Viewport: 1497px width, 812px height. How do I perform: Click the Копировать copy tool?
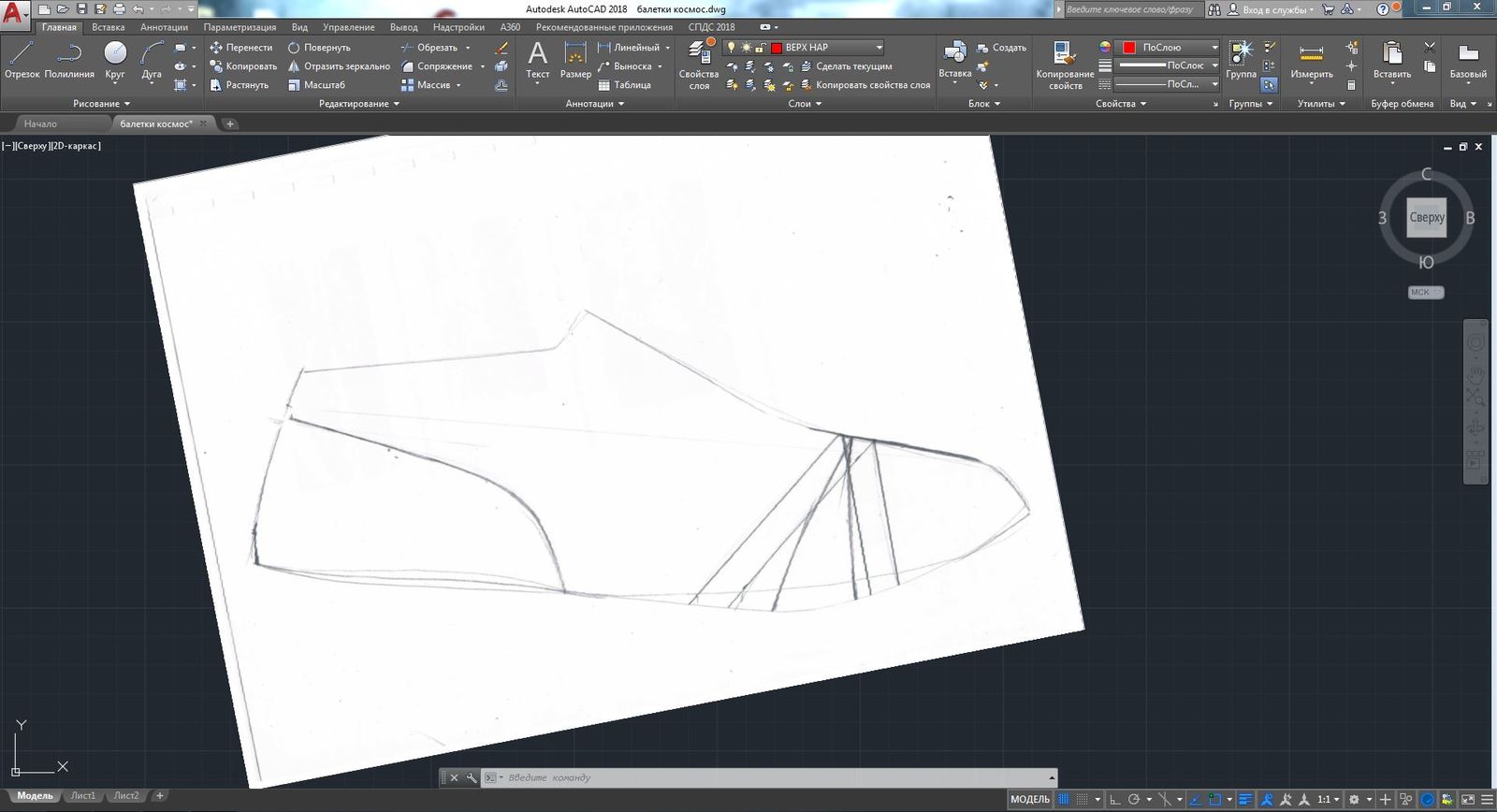(243, 66)
